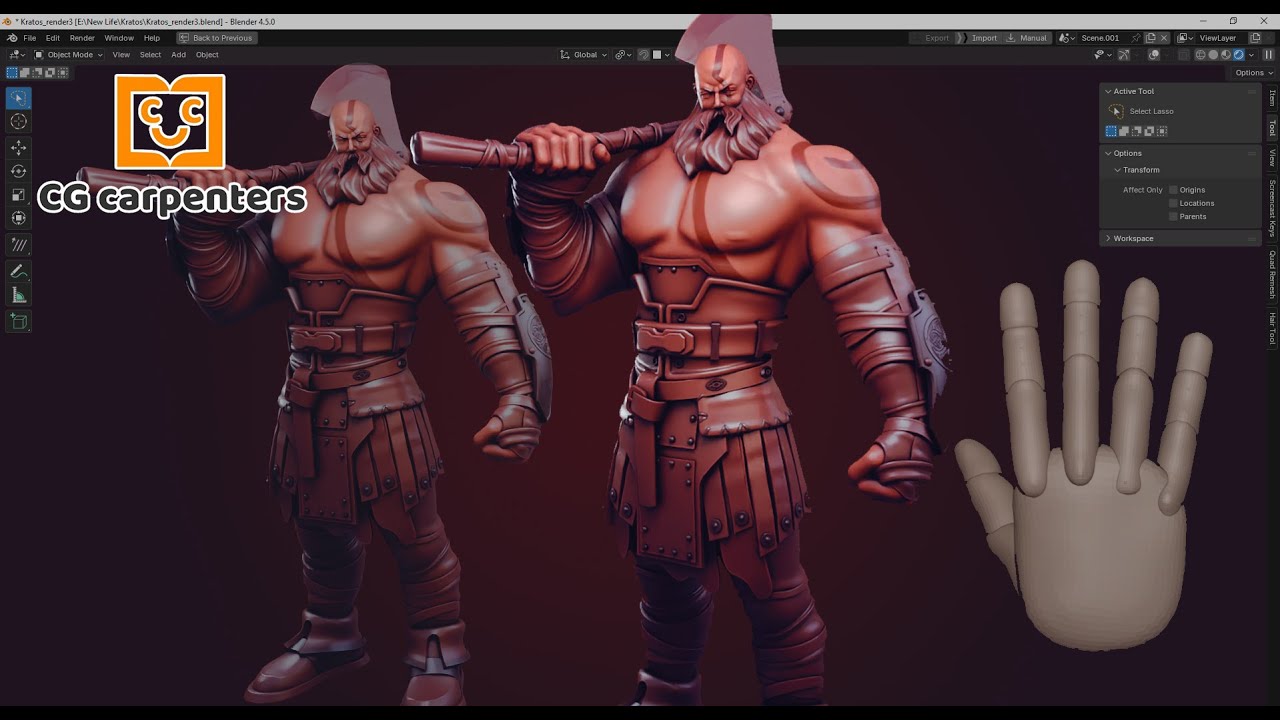Open object visibility and selectability dropdown
Screen dimensions: 1280x720
click(1103, 55)
